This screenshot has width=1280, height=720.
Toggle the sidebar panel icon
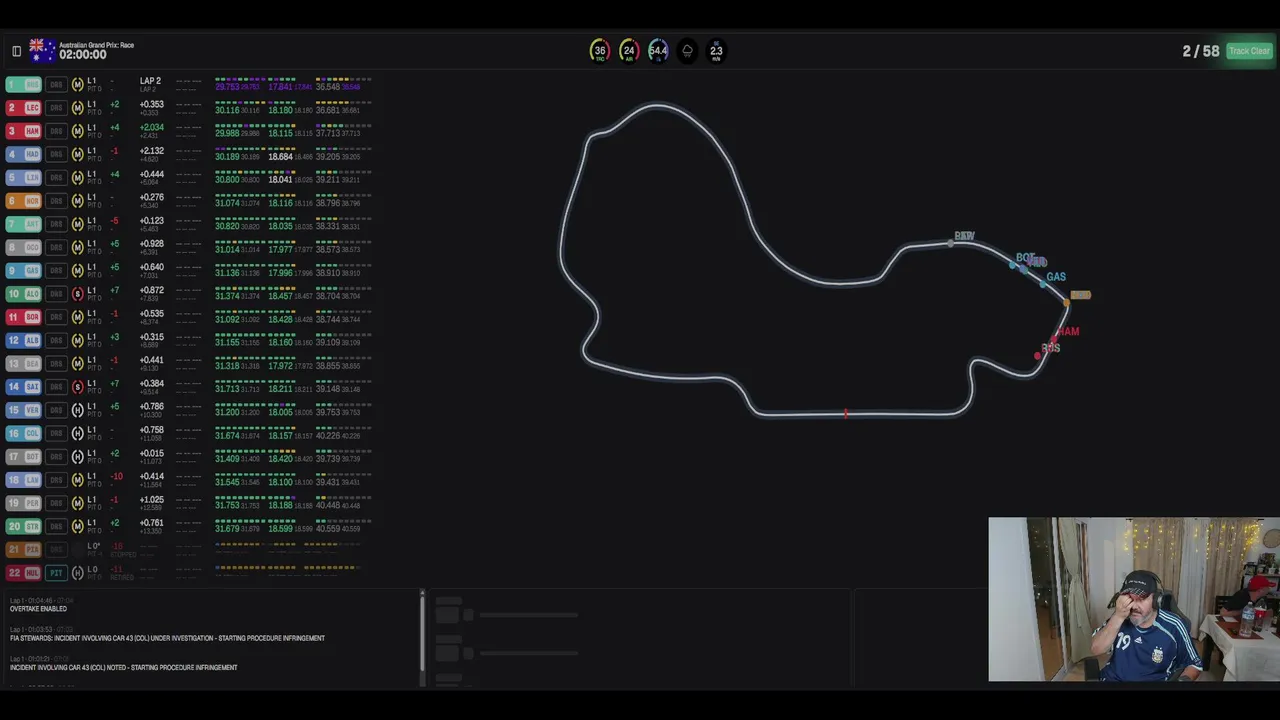(16, 51)
